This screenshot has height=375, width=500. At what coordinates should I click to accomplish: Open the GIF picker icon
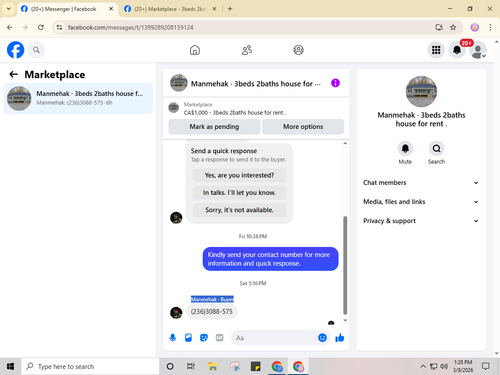219,338
